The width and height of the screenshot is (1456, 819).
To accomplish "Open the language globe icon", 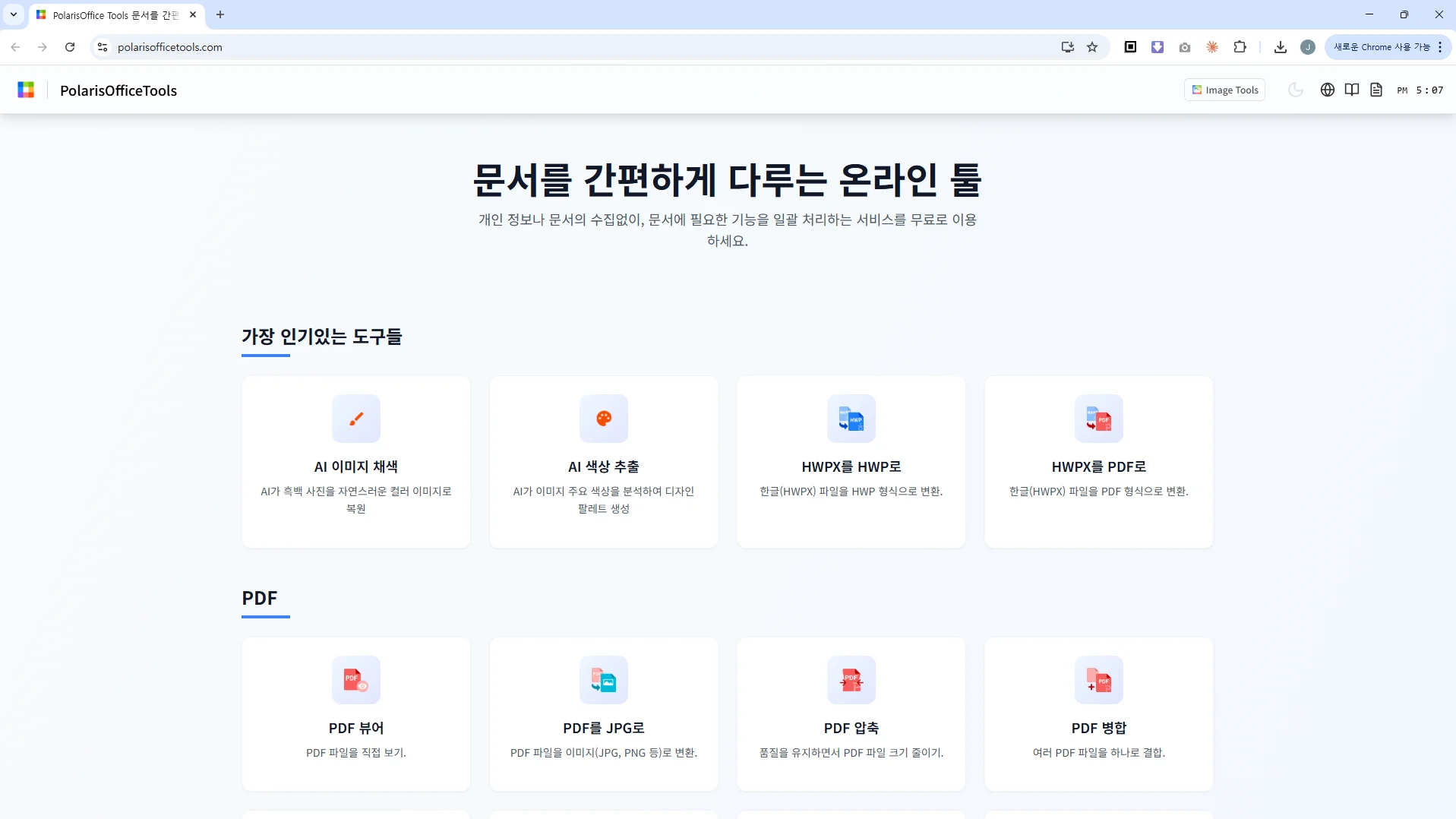I will (1328, 90).
